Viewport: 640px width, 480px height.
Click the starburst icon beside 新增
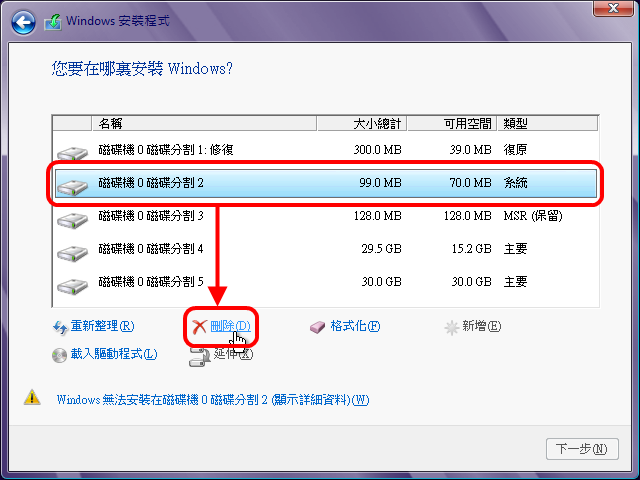pos(451,327)
